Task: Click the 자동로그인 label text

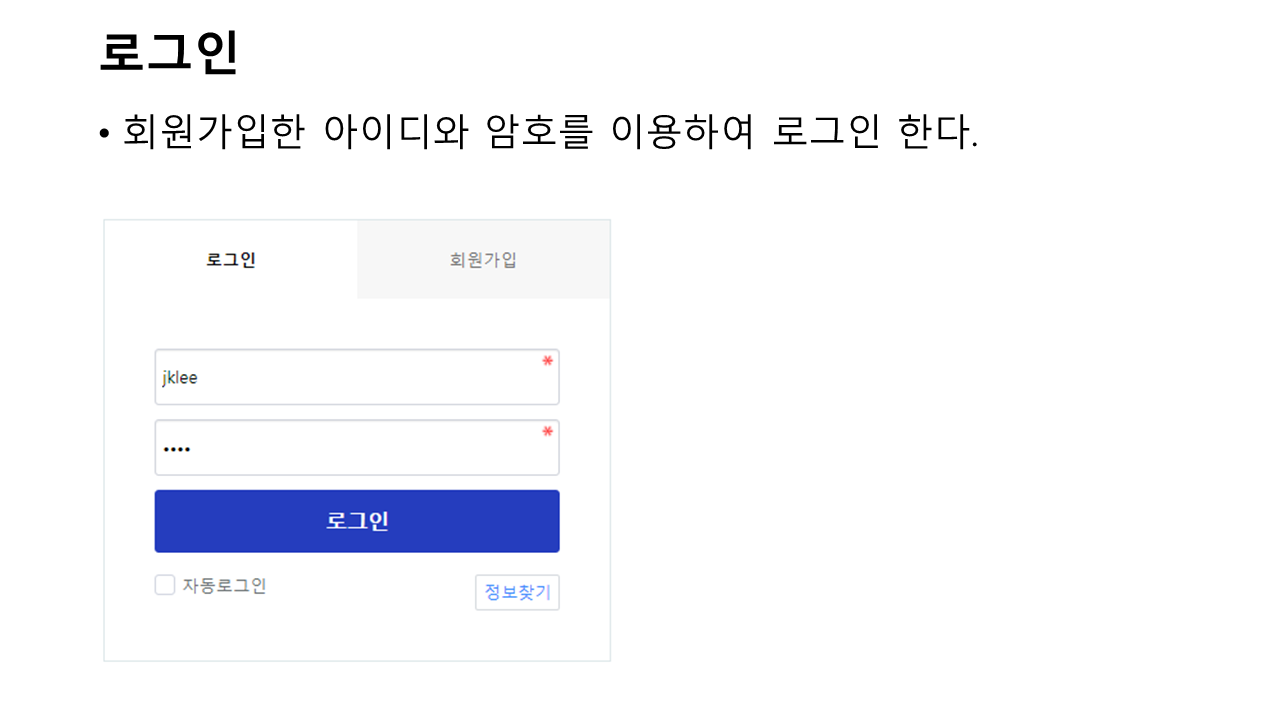Action: point(224,586)
